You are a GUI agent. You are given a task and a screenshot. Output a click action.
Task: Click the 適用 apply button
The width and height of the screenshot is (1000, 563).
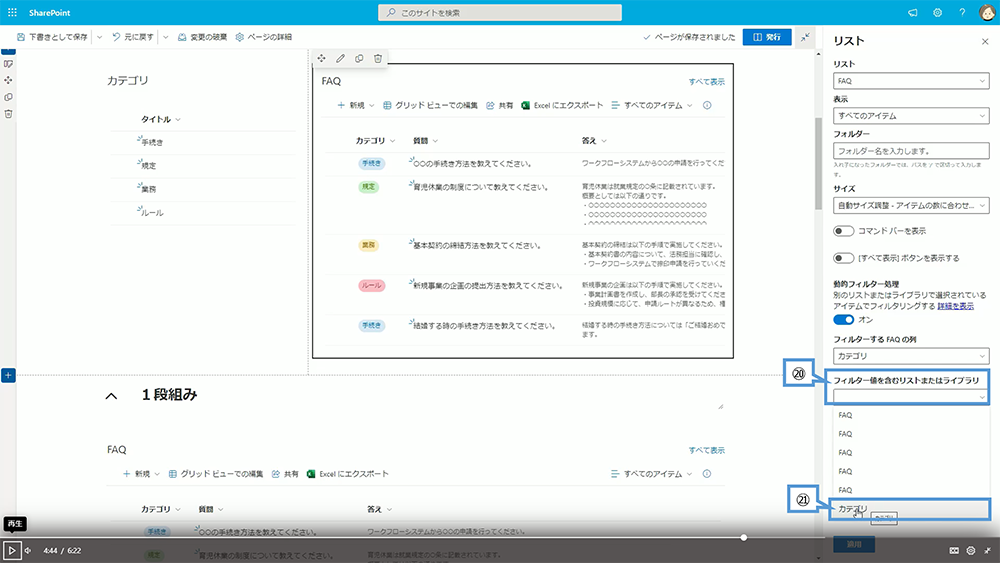coord(853,544)
